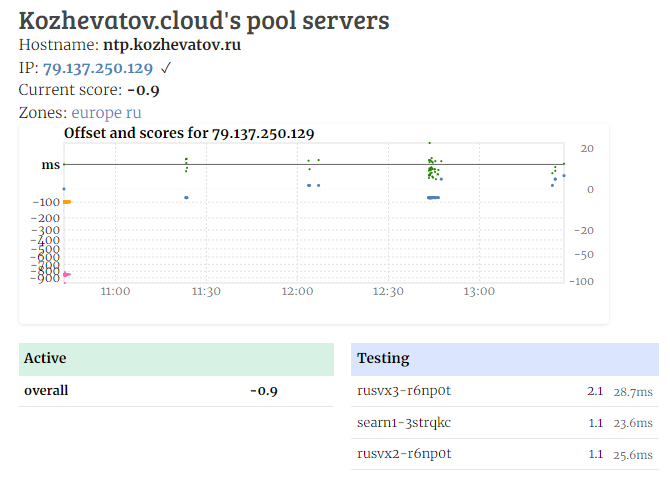Click the blue score bar near 12:45
This screenshot has width=670, height=480.
tap(433, 198)
